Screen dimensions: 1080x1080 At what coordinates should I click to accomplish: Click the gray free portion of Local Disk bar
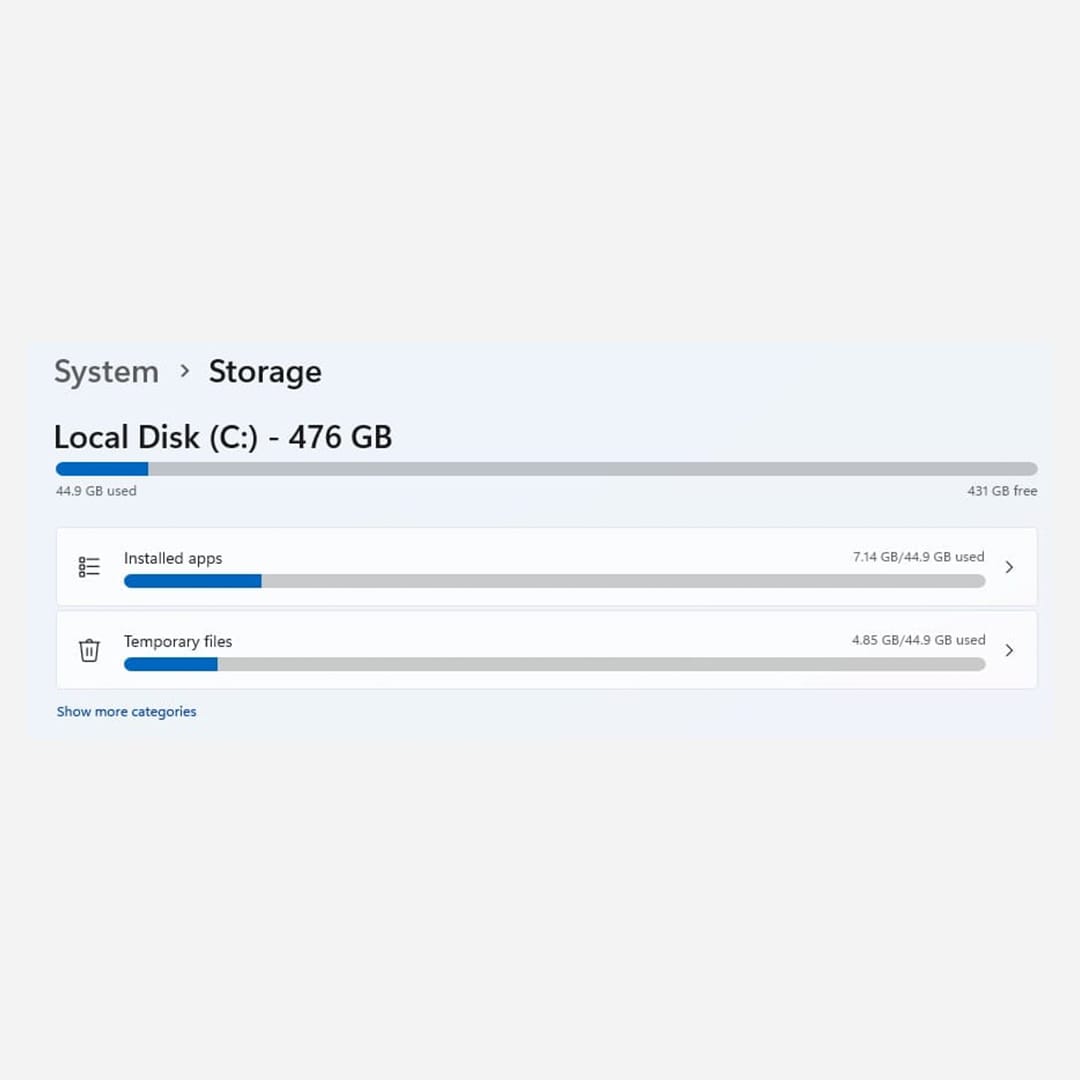pyautogui.click(x=590, y=469)
